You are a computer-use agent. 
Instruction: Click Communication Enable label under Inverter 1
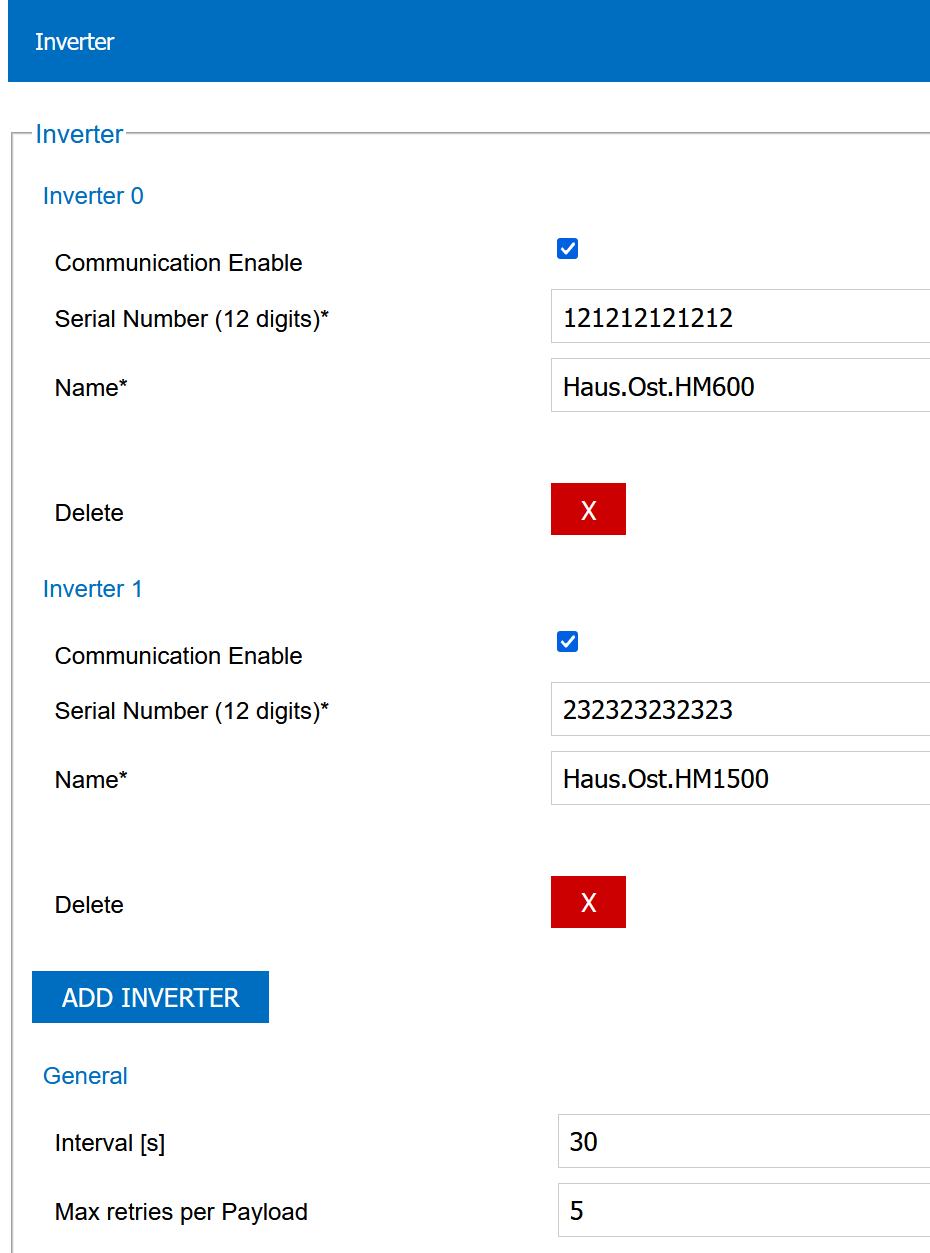(x=178, y=656)
